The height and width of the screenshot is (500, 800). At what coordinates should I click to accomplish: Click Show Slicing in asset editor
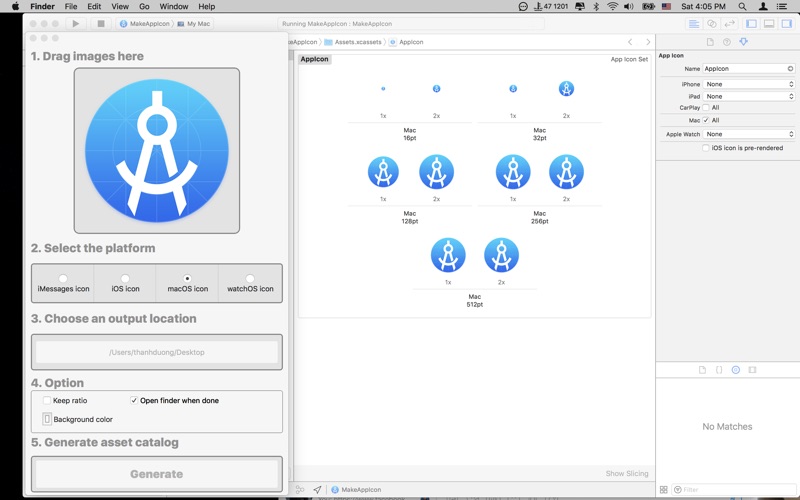(x=627, y=473)
